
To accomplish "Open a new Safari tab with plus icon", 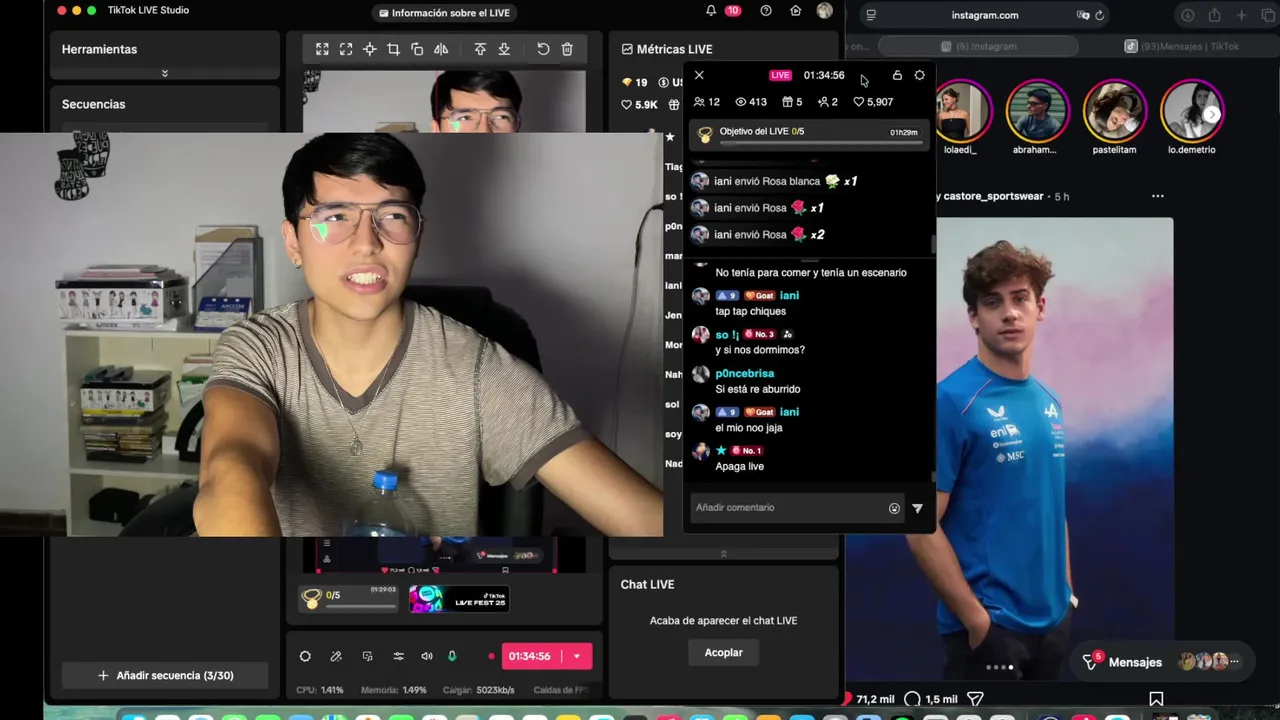I will [1242, 15].
